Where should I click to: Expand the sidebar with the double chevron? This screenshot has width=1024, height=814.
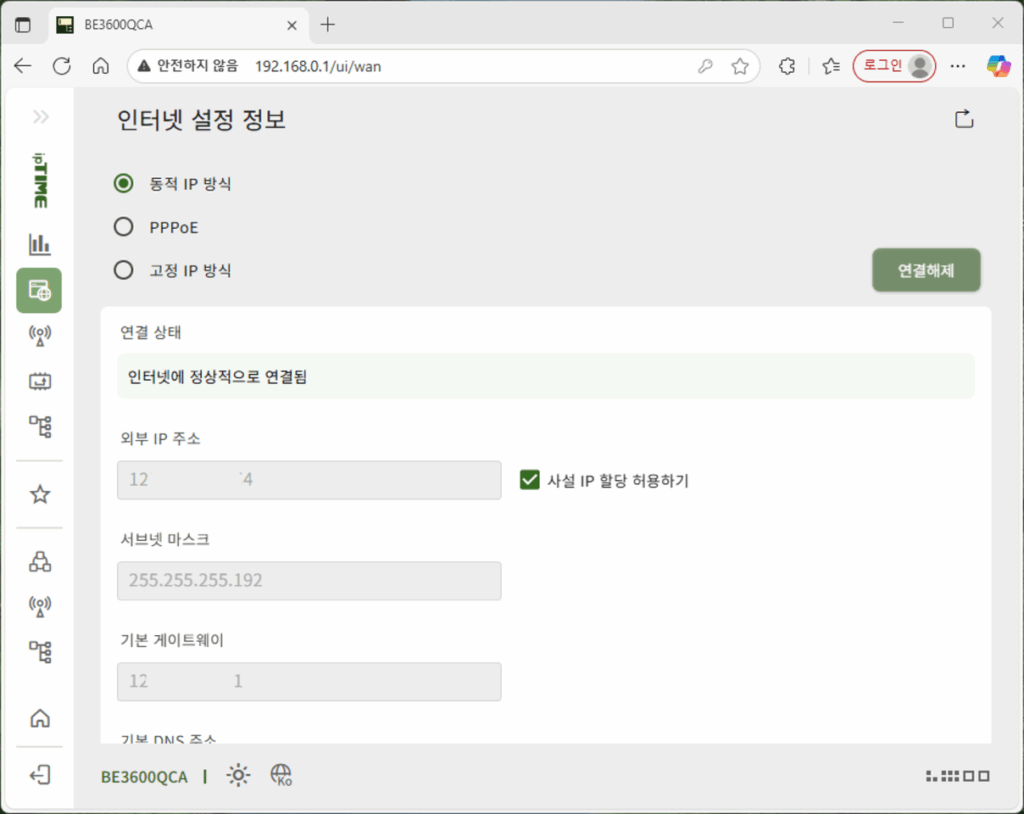40,117
